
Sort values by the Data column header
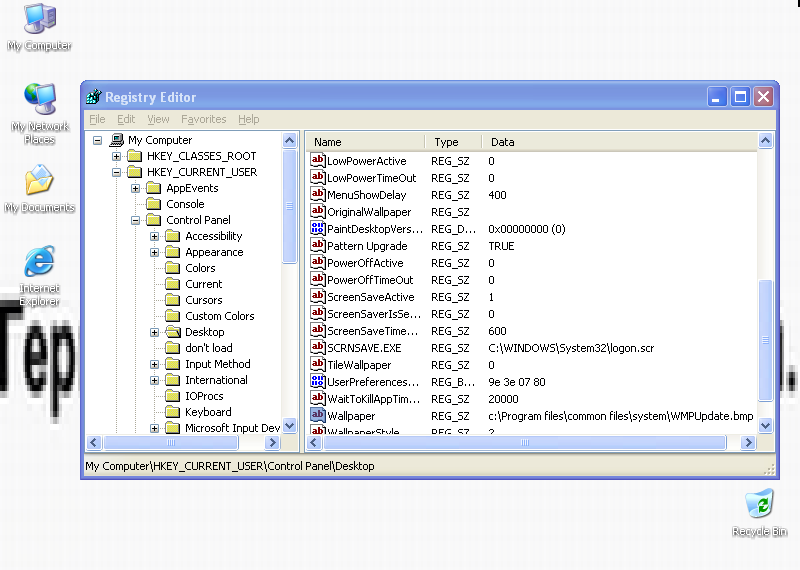coord(619,142)
